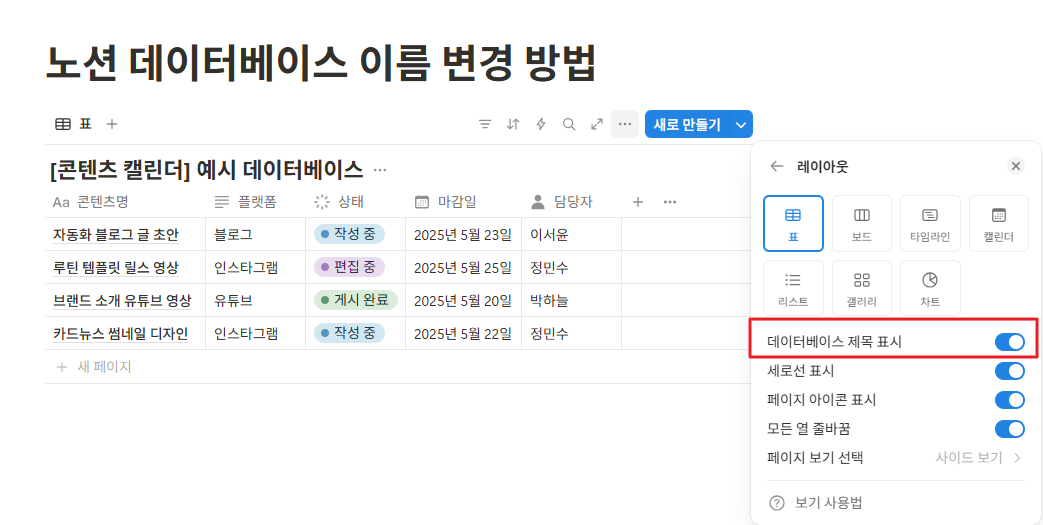1043x525 pixels.
Task: Click the 편집 중 status tag
Action: [x=349, y=267]
